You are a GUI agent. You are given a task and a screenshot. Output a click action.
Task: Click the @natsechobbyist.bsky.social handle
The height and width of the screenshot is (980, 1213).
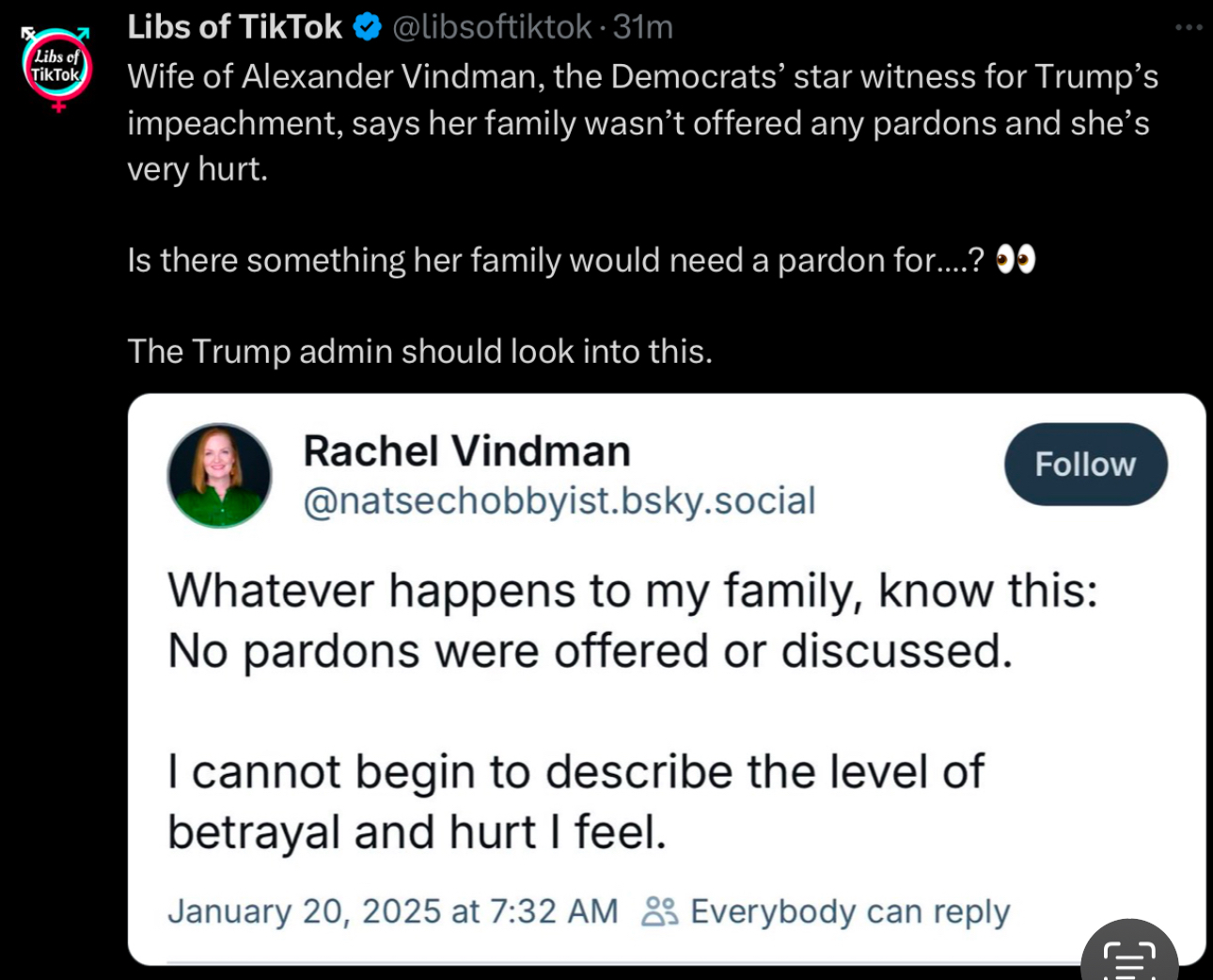pyautogui.click(x=559, y=500)
